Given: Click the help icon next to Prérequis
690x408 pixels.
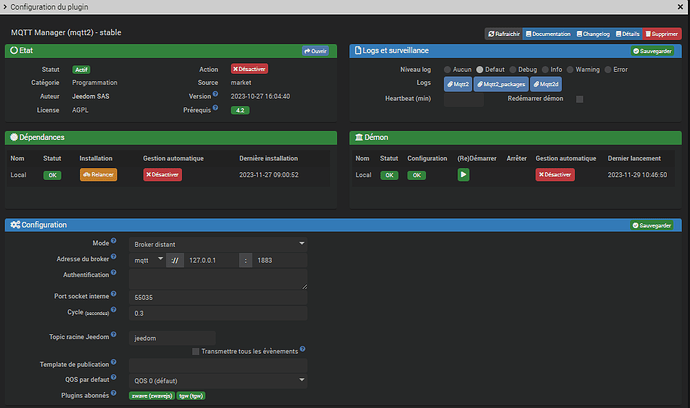Looking at the screenshot, I should pos(215,107).
